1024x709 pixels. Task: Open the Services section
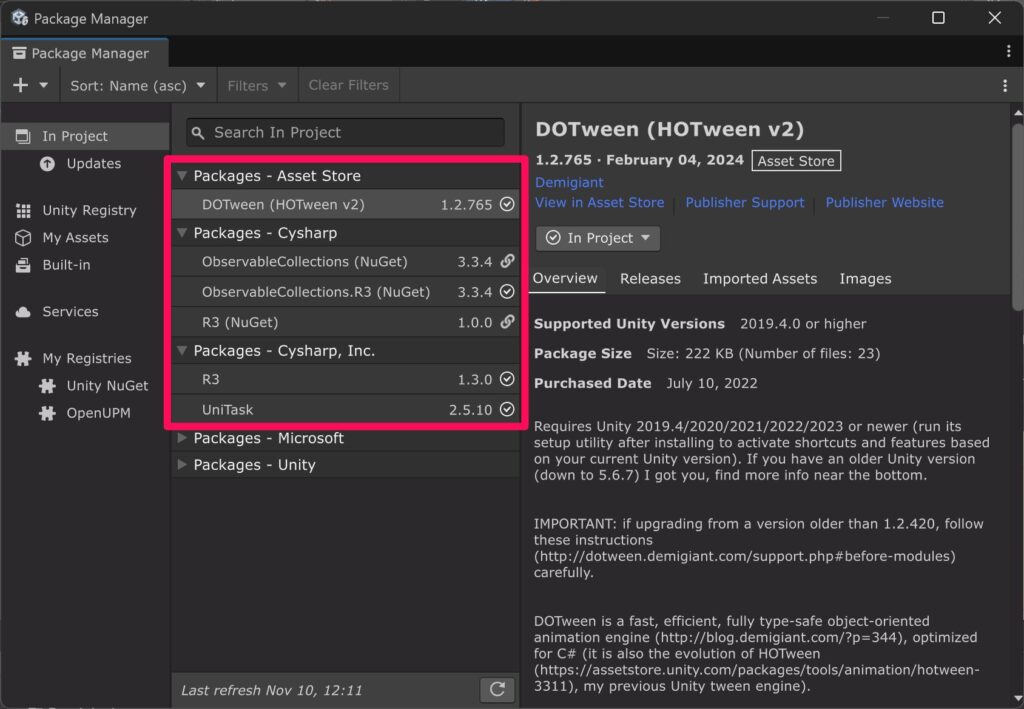point(70,311)
